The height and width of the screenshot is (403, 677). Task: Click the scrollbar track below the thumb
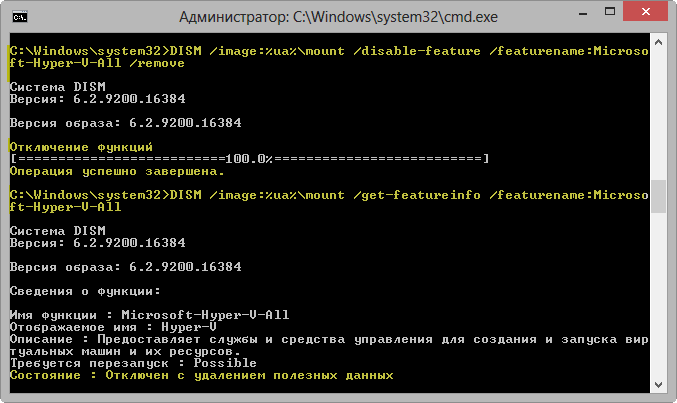(x=658, y=295)
